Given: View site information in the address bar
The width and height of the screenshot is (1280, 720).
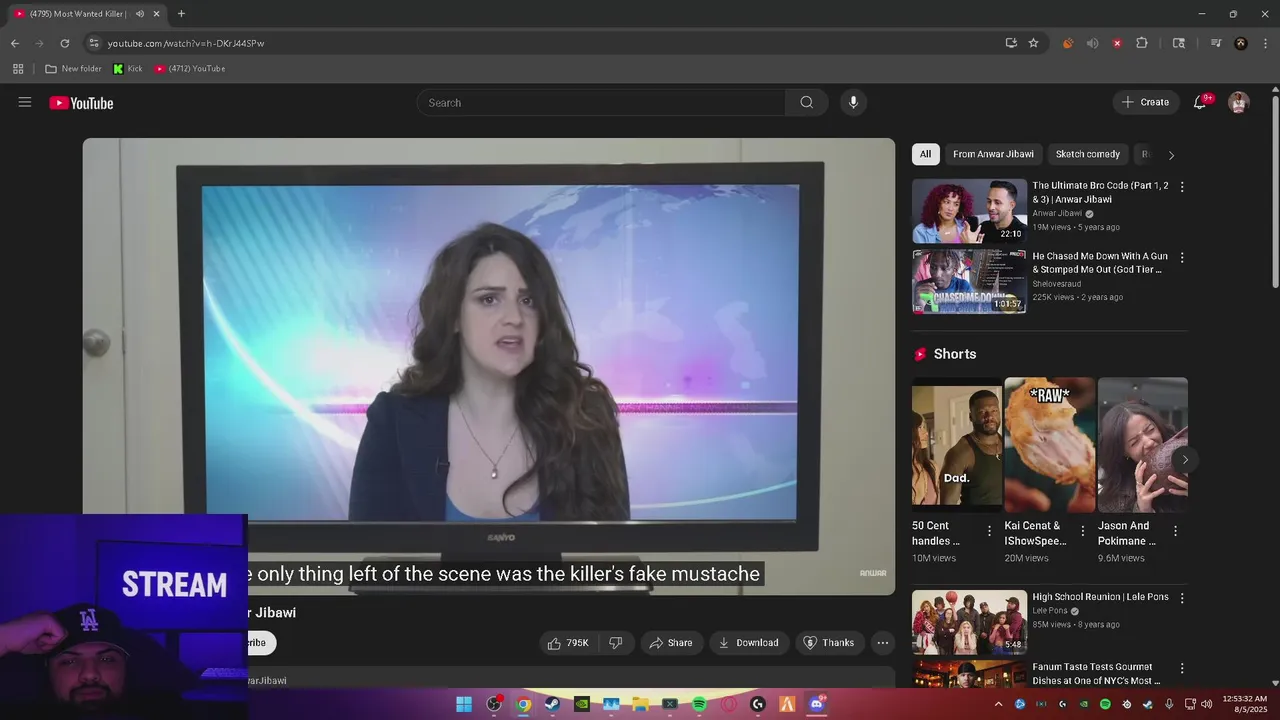Looking at the screenshot, I should pyautogui.click(x=94, y=43).
